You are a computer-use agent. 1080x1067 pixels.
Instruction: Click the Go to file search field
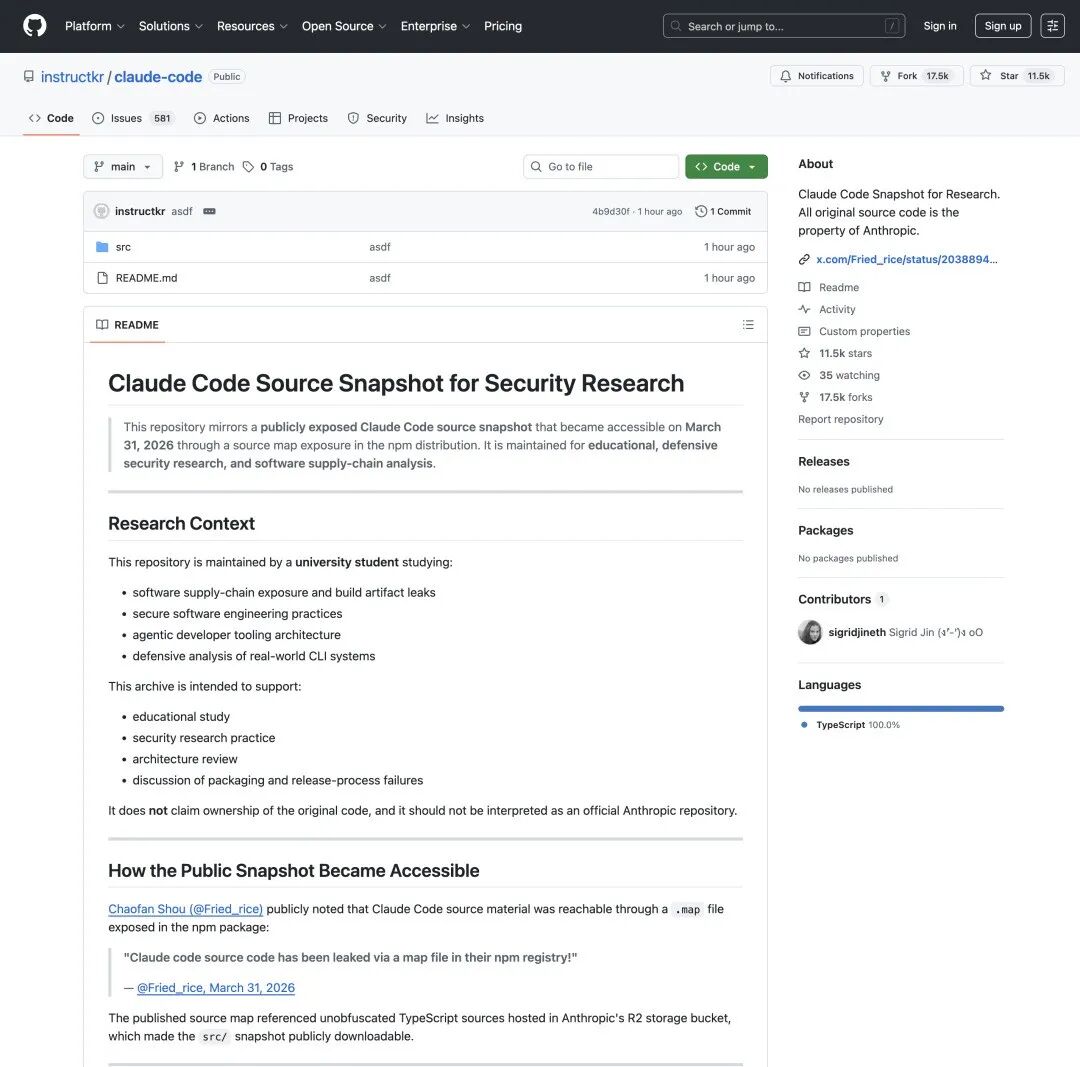(x=601, y=167)
